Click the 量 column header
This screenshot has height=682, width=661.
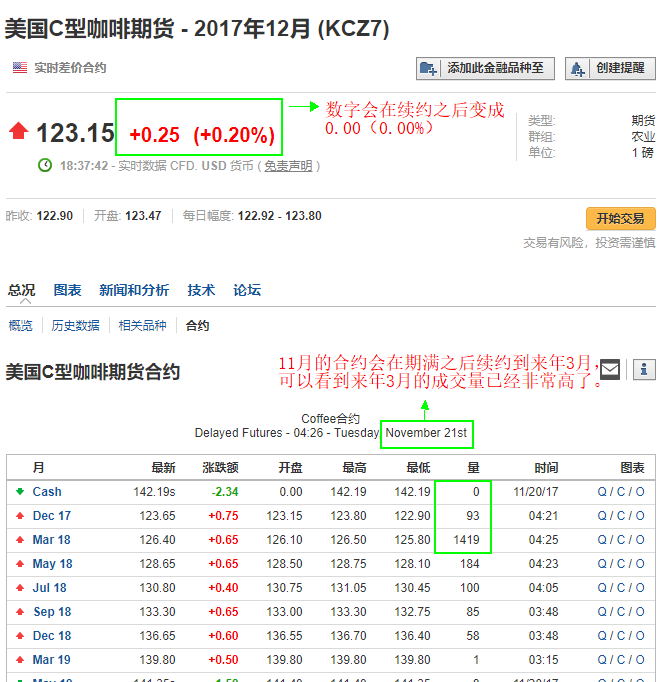point(473,468)
